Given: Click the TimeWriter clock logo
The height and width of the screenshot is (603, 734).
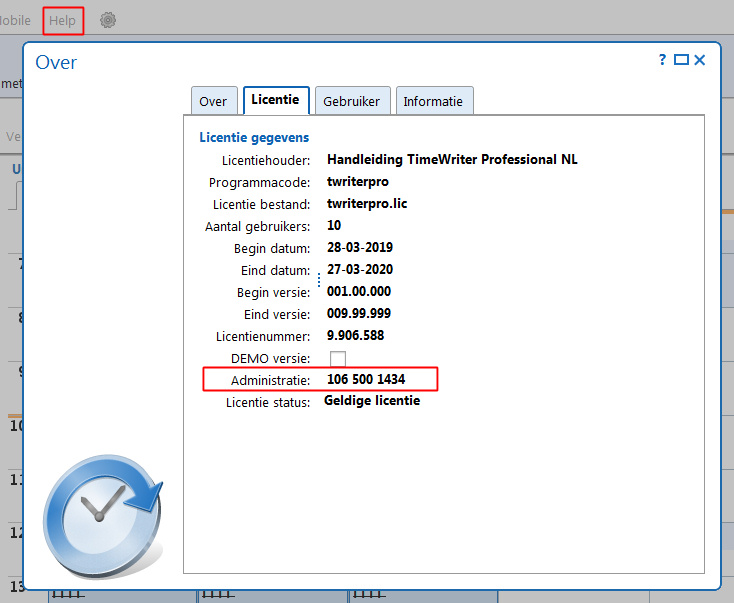Looking at the screenshot, I should [x=103, y=516].
